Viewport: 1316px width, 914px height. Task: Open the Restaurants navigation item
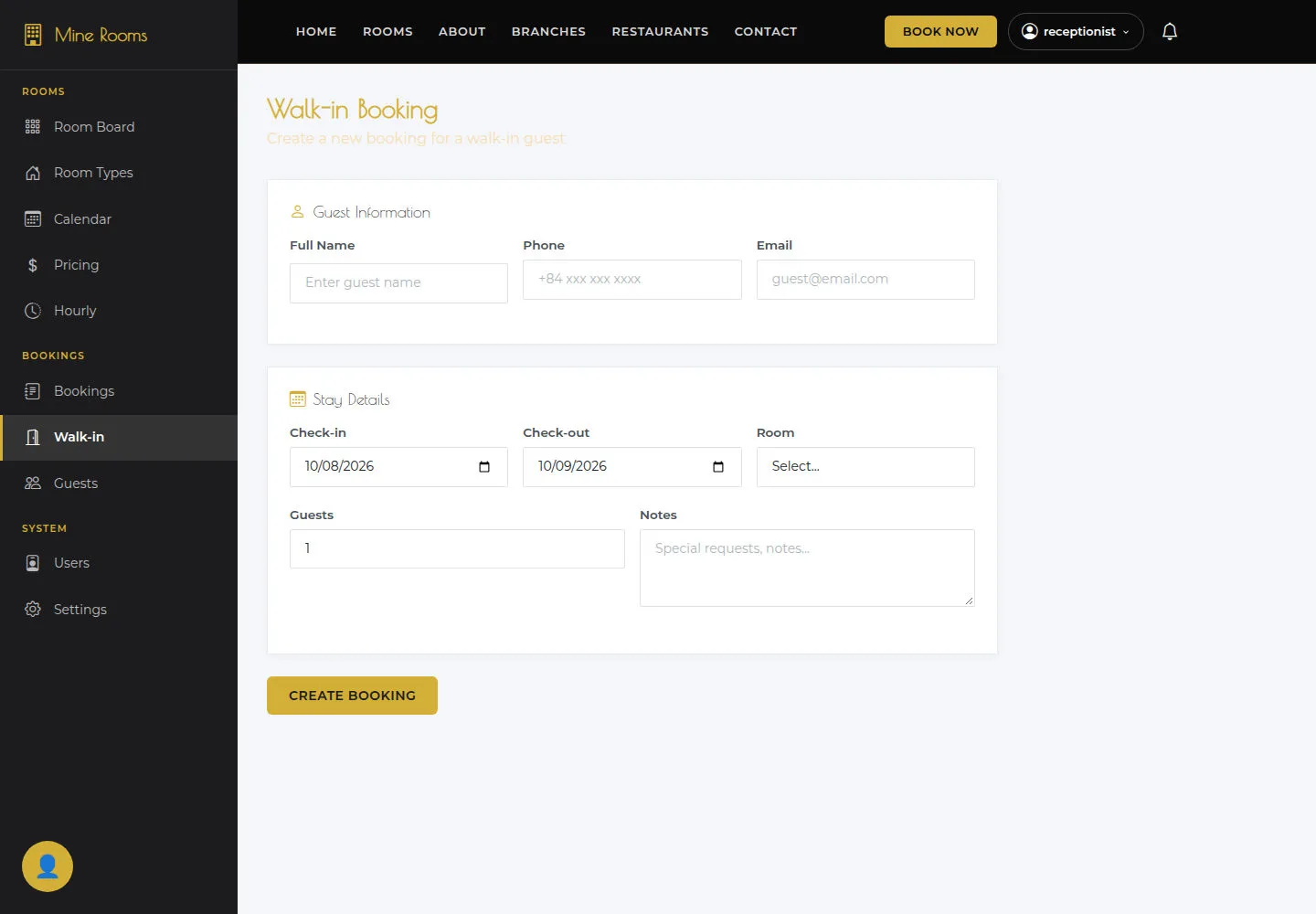pyautogui.click(x=660, y=32)
